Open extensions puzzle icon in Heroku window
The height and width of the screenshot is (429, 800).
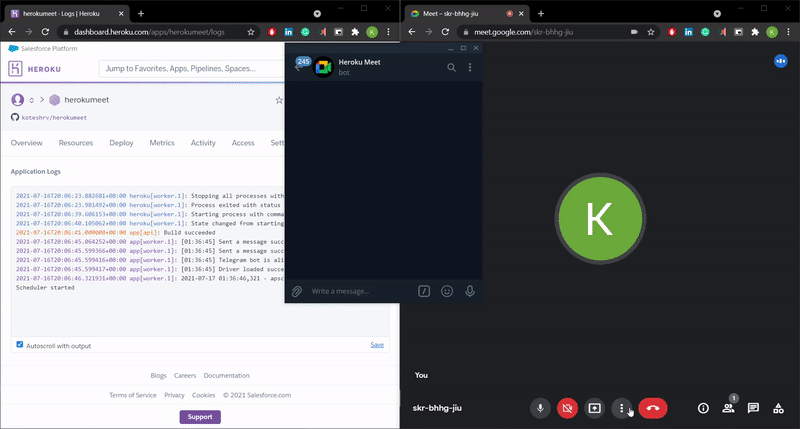(x=355, y=32)
